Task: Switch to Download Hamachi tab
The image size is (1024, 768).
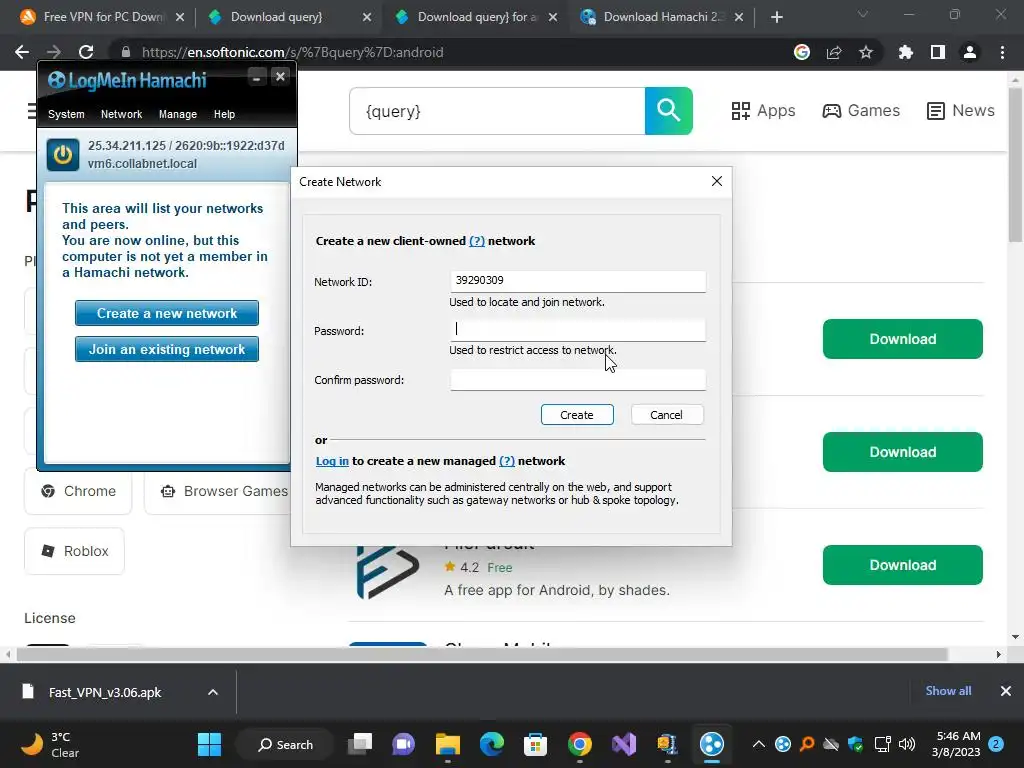Action: pos(662,17)
